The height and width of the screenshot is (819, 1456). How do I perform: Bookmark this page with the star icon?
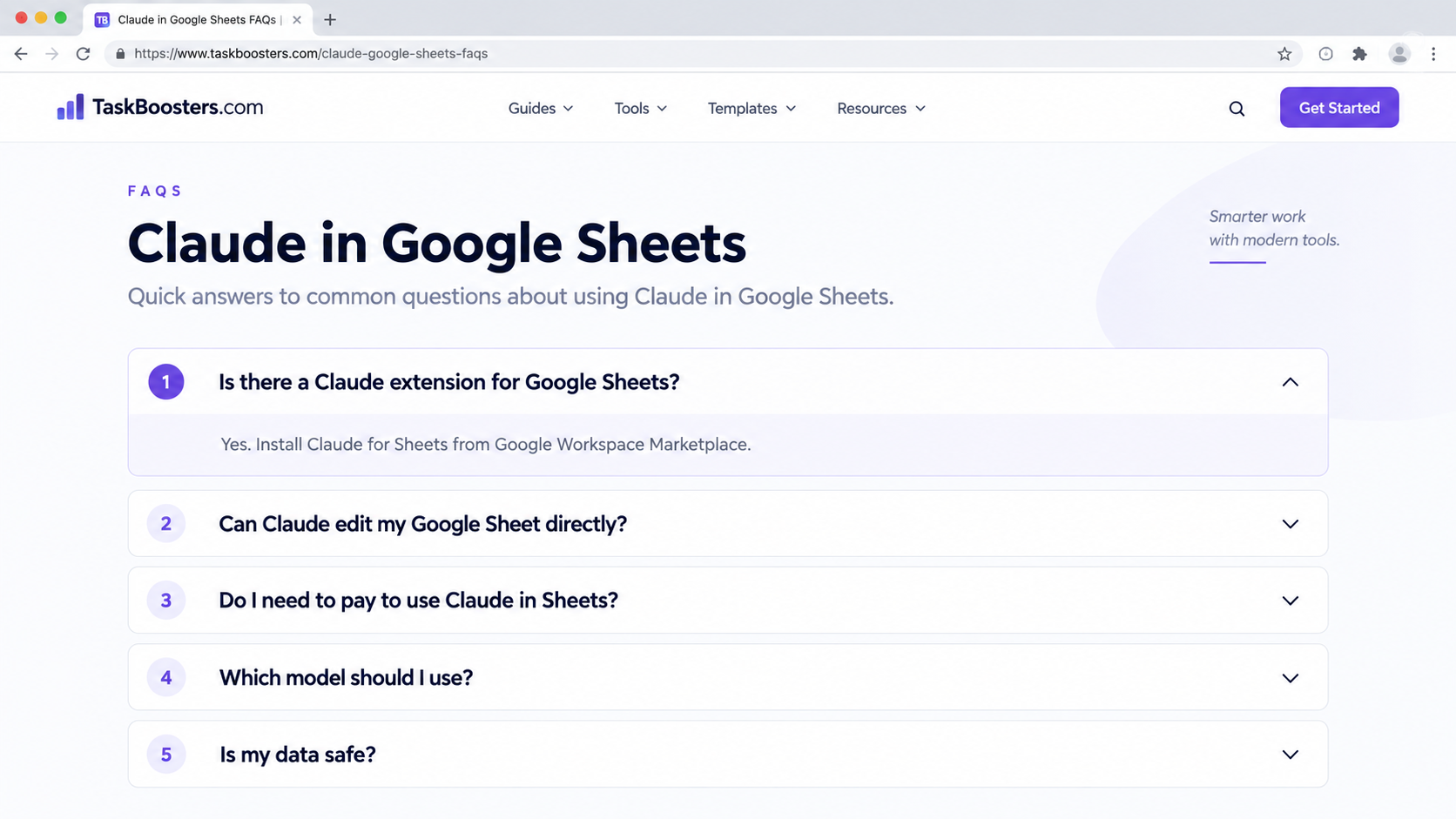click(x=1284, y=54)
